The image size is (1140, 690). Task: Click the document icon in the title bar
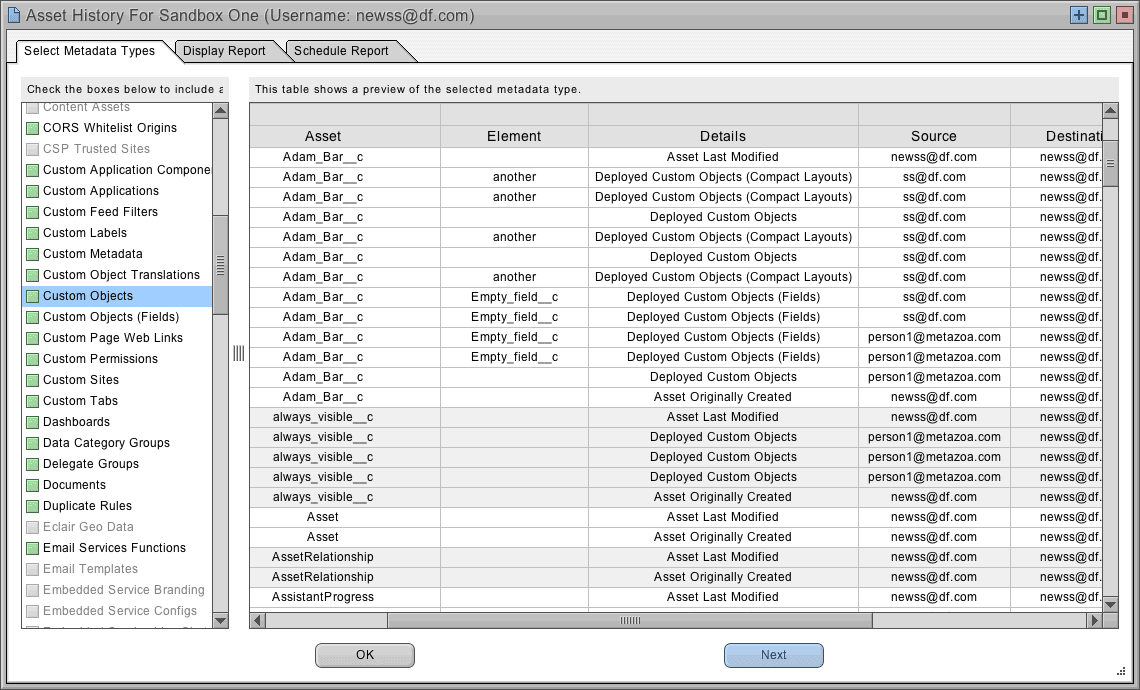[14, 15]
